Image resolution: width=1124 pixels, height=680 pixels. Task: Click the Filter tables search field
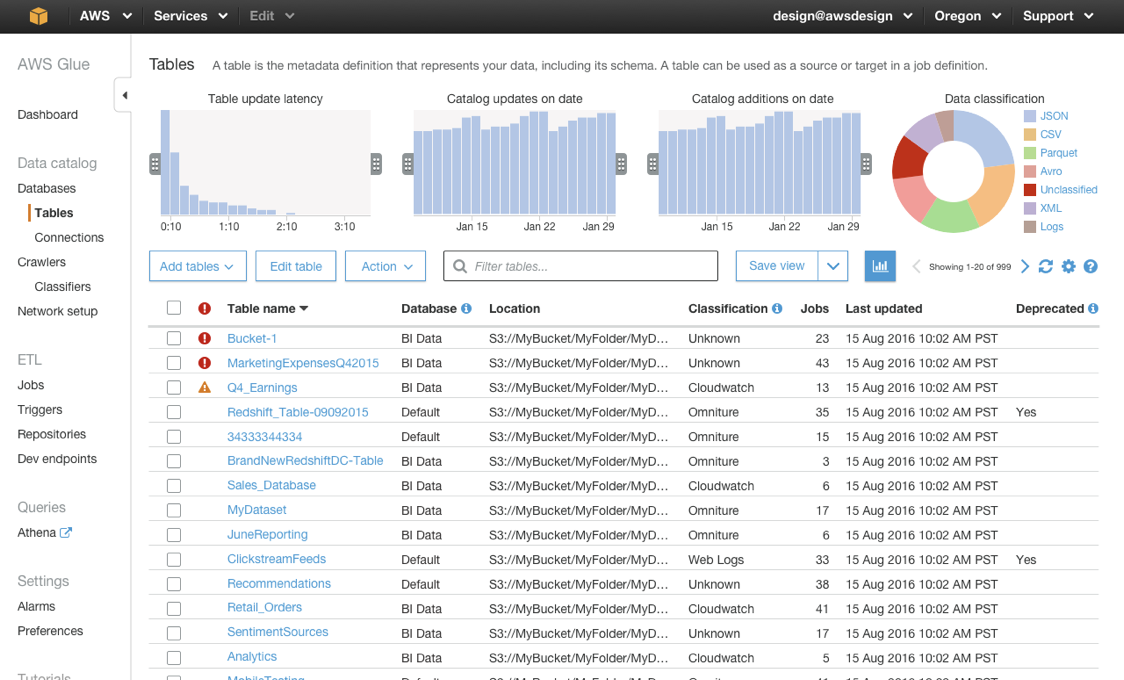pyautogui.click(x=581, y=266)
